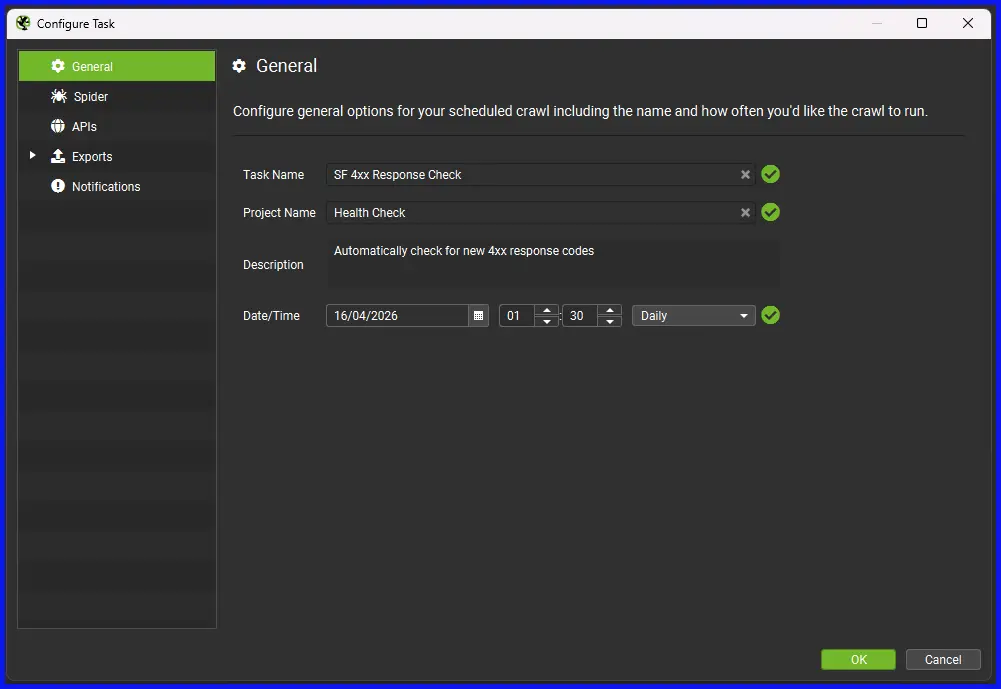Click the Cancel button
1001x689 pixels.
pyautogui.click(x=943, y=659)
